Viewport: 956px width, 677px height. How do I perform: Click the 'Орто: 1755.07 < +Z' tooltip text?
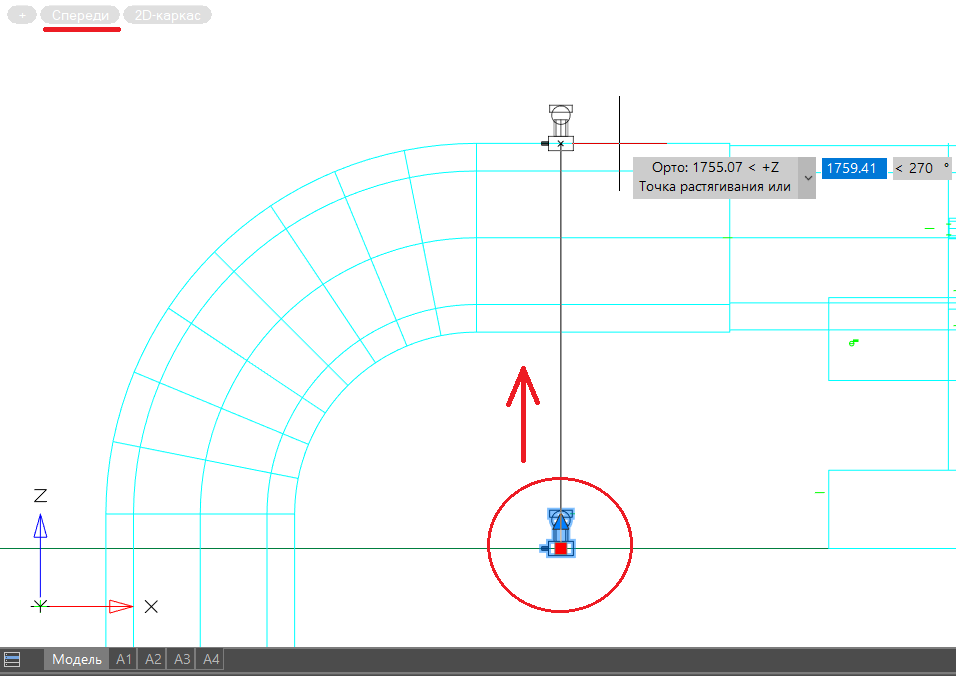715,167
